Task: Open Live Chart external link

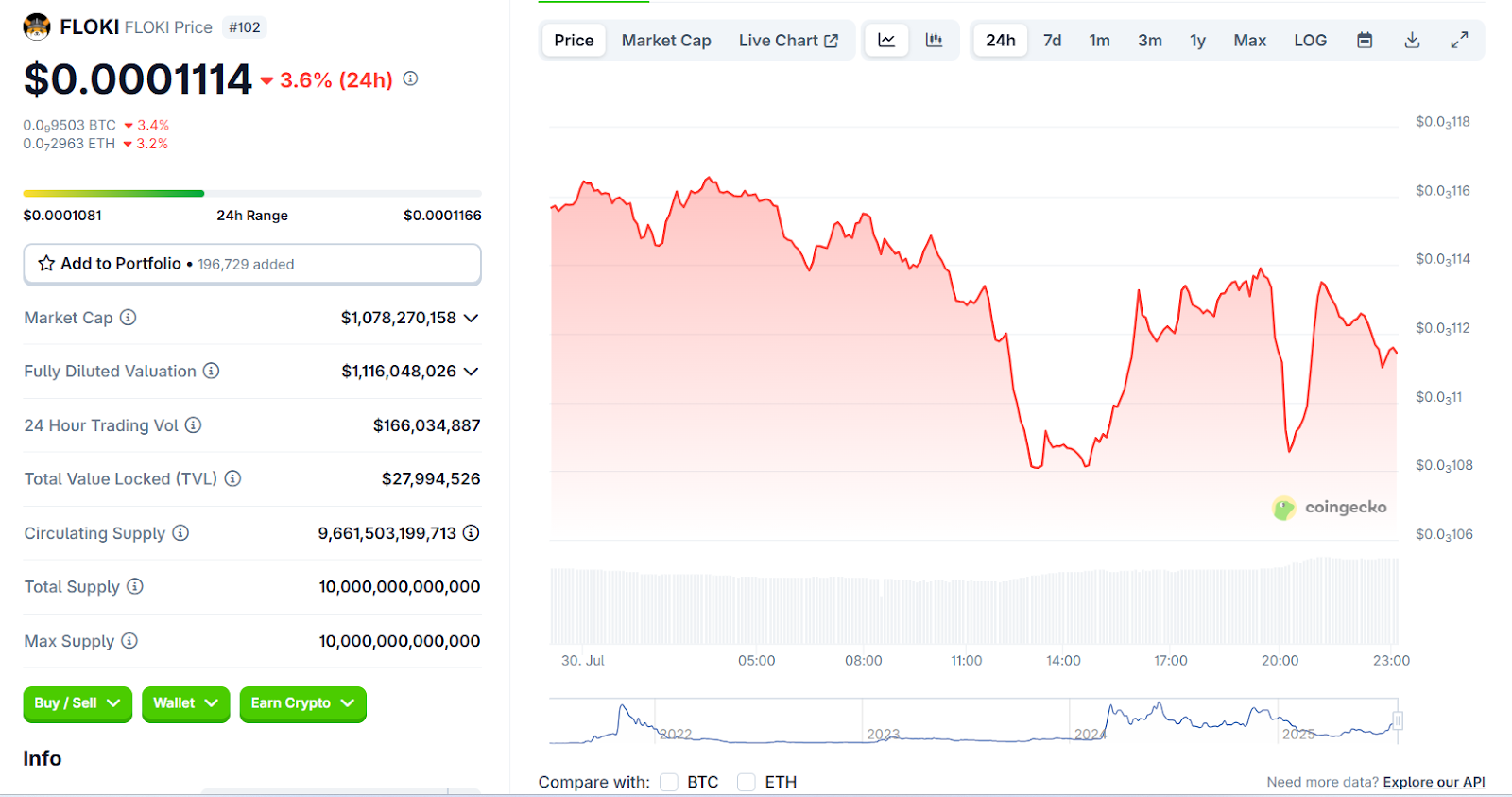Action: coord(788,40)
